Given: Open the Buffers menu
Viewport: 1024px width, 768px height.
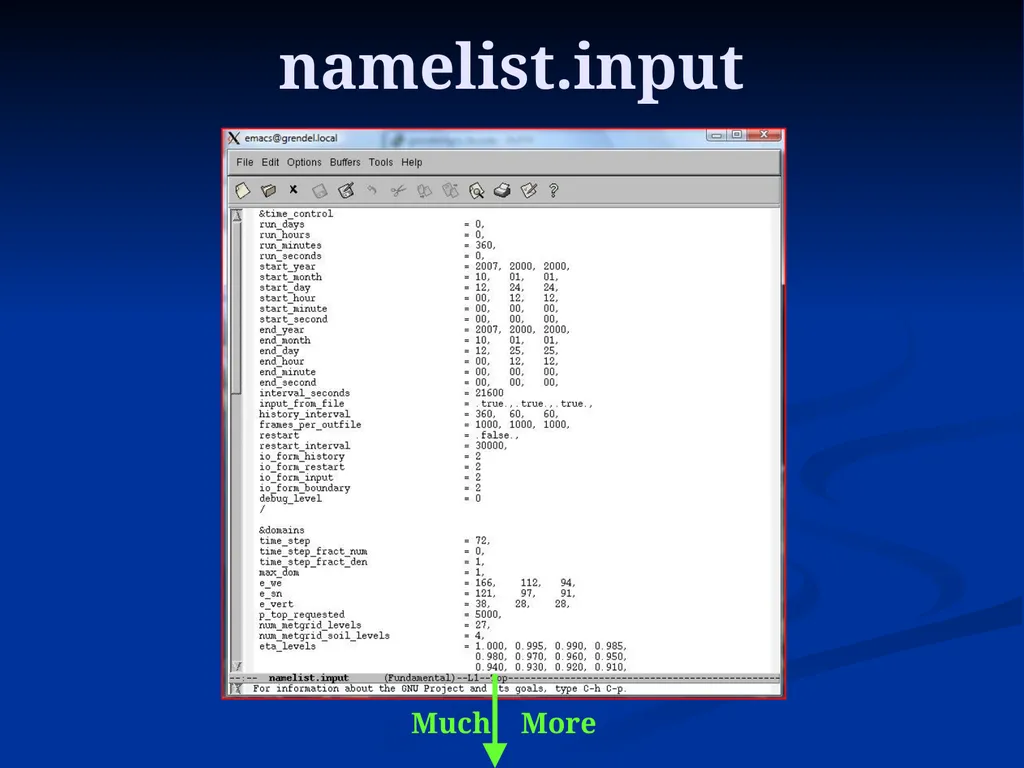Looking at the screenshot, I should coord(345,162).
